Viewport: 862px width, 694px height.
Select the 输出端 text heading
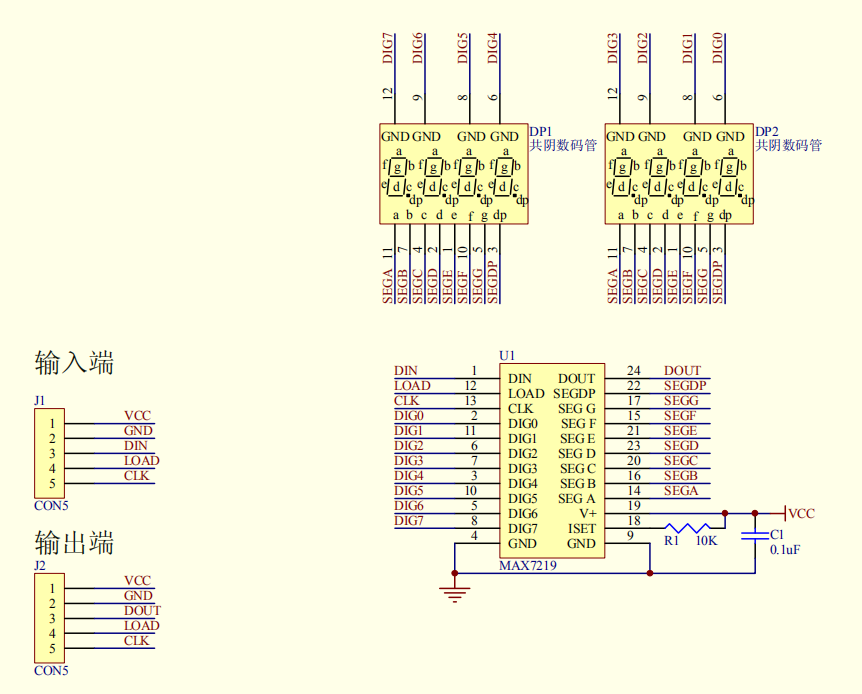pyautogui.click(x=74, y=543)
